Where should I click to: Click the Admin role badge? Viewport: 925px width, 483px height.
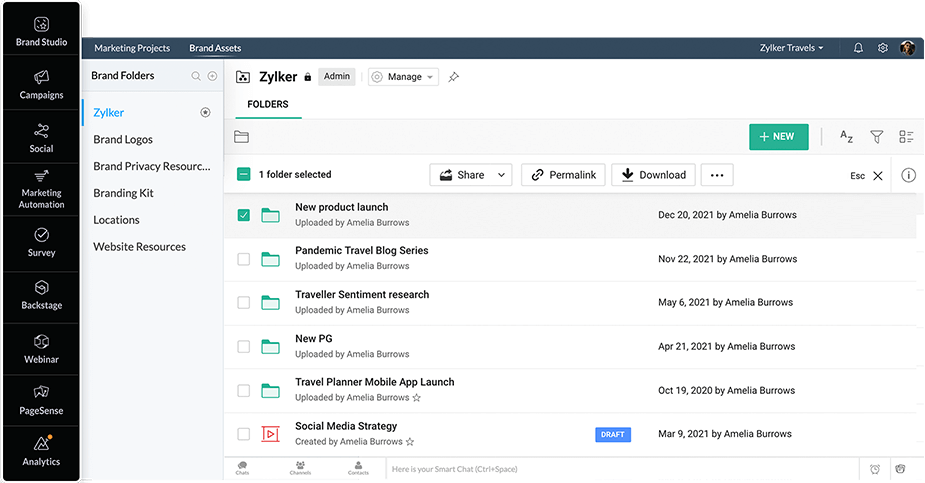(x=337, y=77)
